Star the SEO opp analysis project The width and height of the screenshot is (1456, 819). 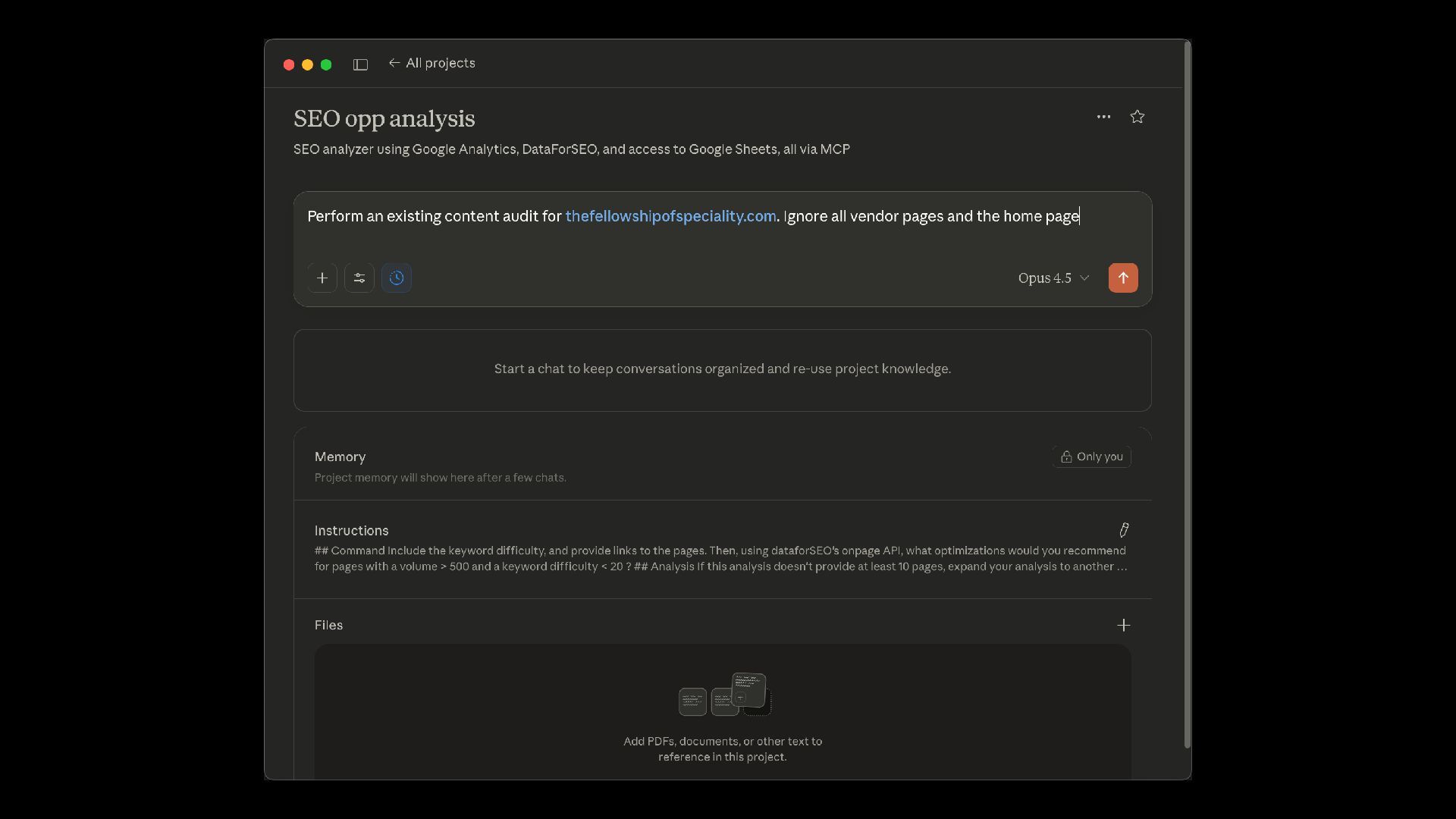1137,117
